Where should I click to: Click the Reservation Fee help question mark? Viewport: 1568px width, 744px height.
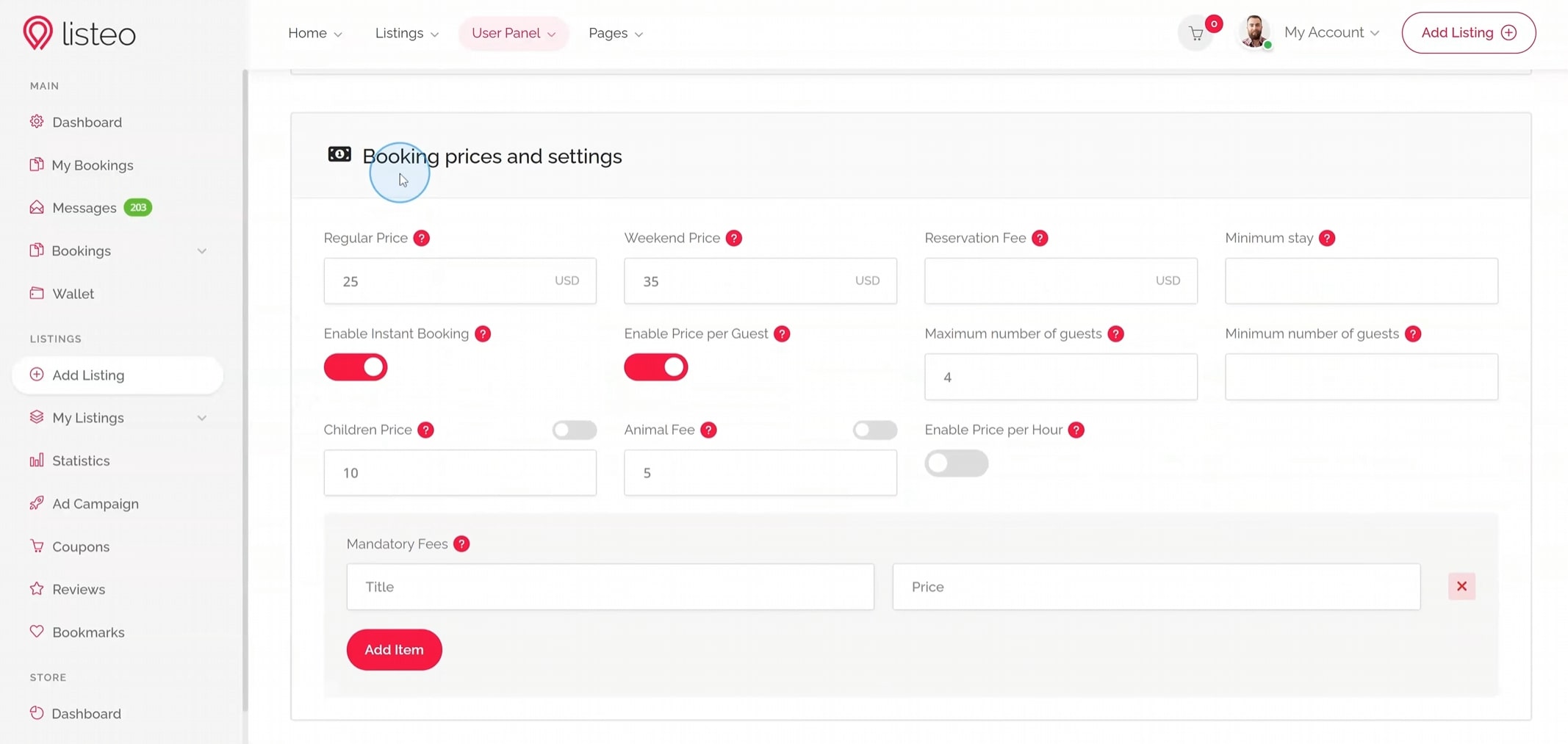click(x=1040, y=238)
